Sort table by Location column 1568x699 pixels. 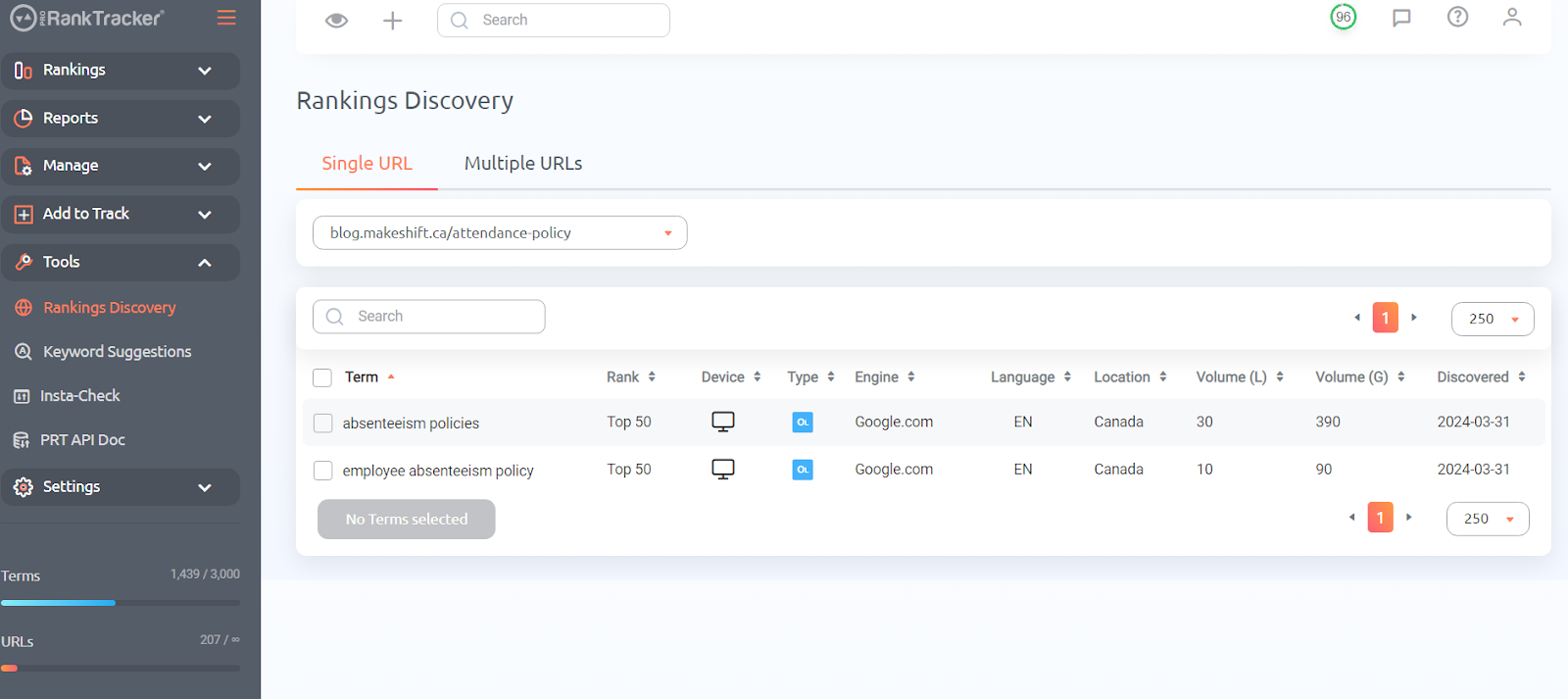(1130, 377)
